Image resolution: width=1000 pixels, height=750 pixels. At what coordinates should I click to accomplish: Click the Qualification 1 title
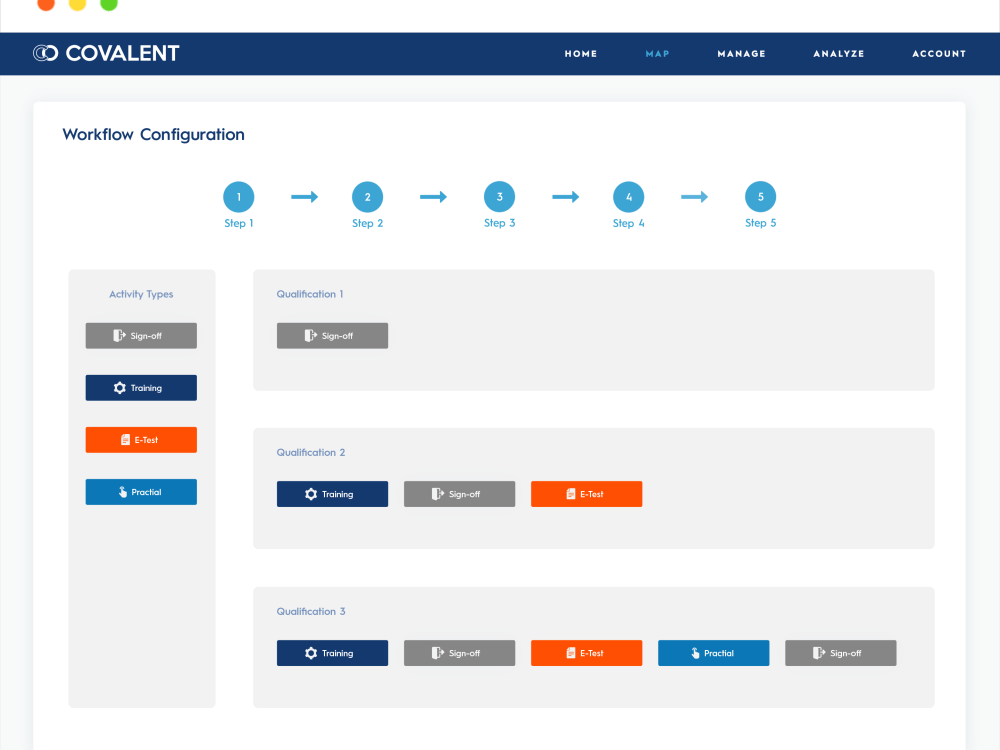310,294
